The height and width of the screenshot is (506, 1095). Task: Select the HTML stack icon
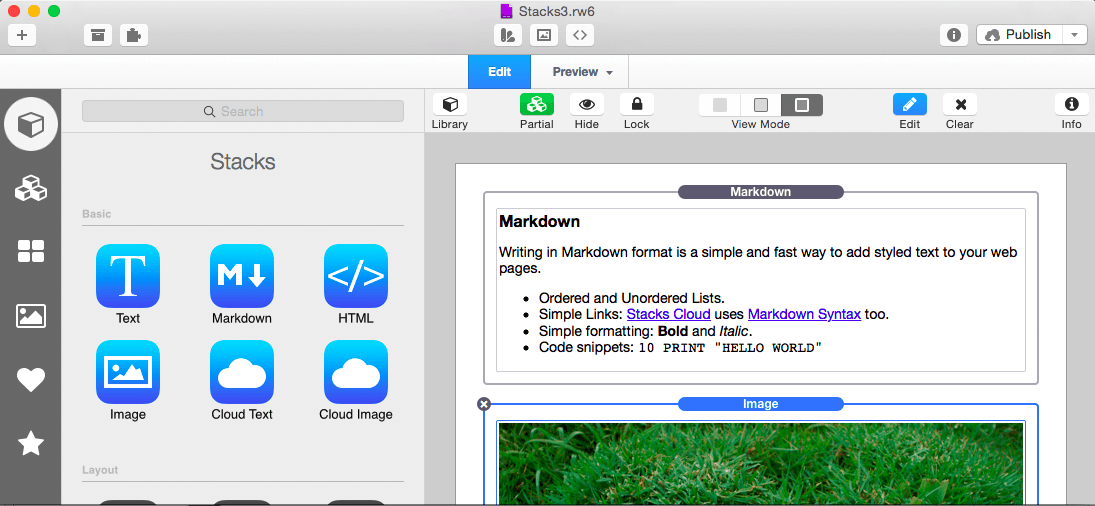355,276
